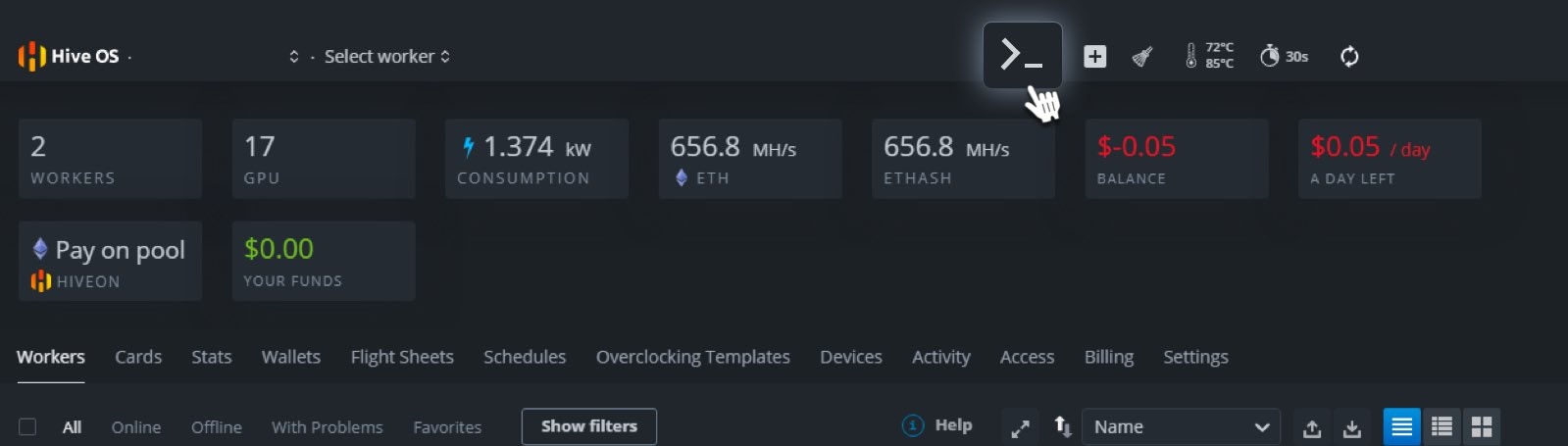
Task: Open the Hive Shell terminal icon
Action: (1022, 55)
